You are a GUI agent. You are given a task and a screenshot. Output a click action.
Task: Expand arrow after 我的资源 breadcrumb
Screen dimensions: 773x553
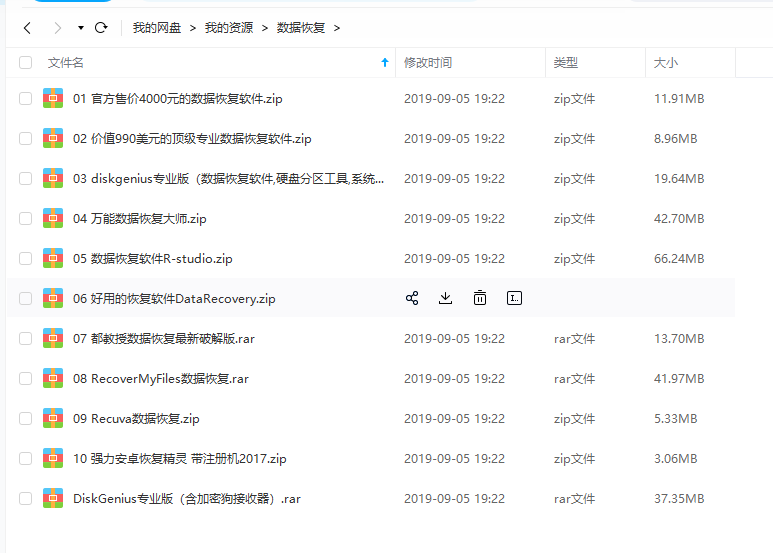(265, 29)
